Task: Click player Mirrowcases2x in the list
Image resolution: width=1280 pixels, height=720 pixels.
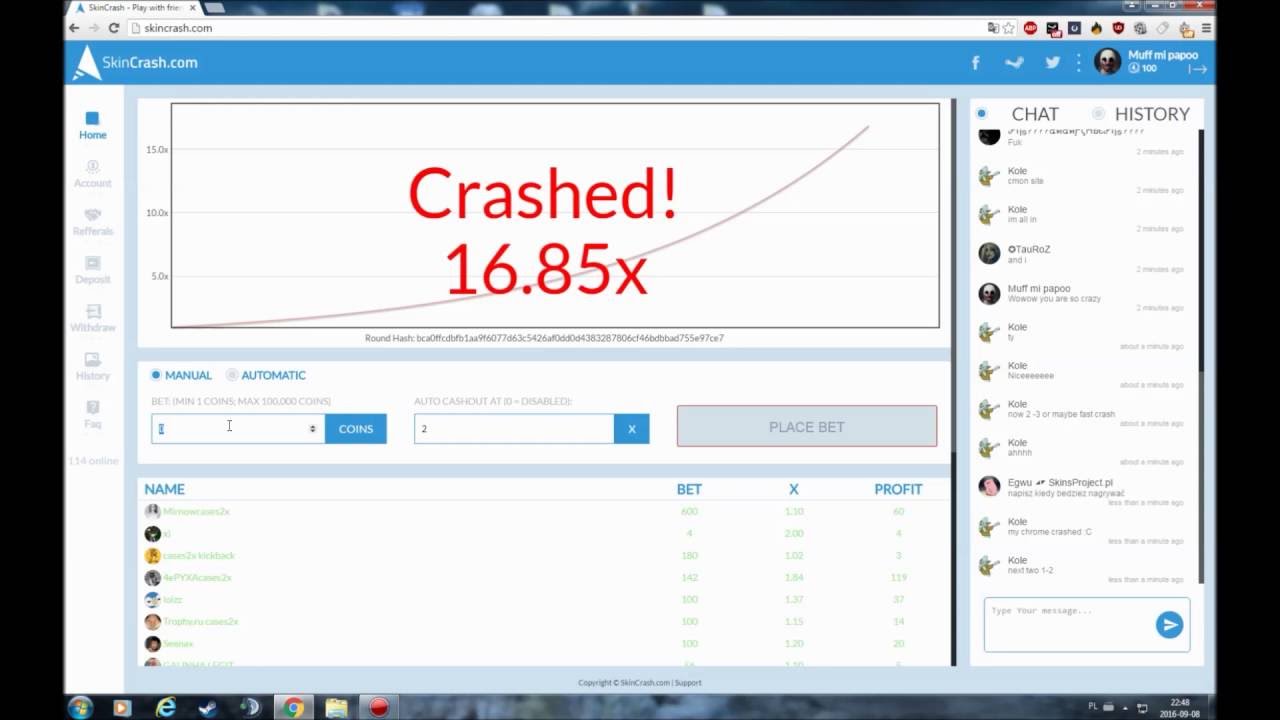Action: 196,511
